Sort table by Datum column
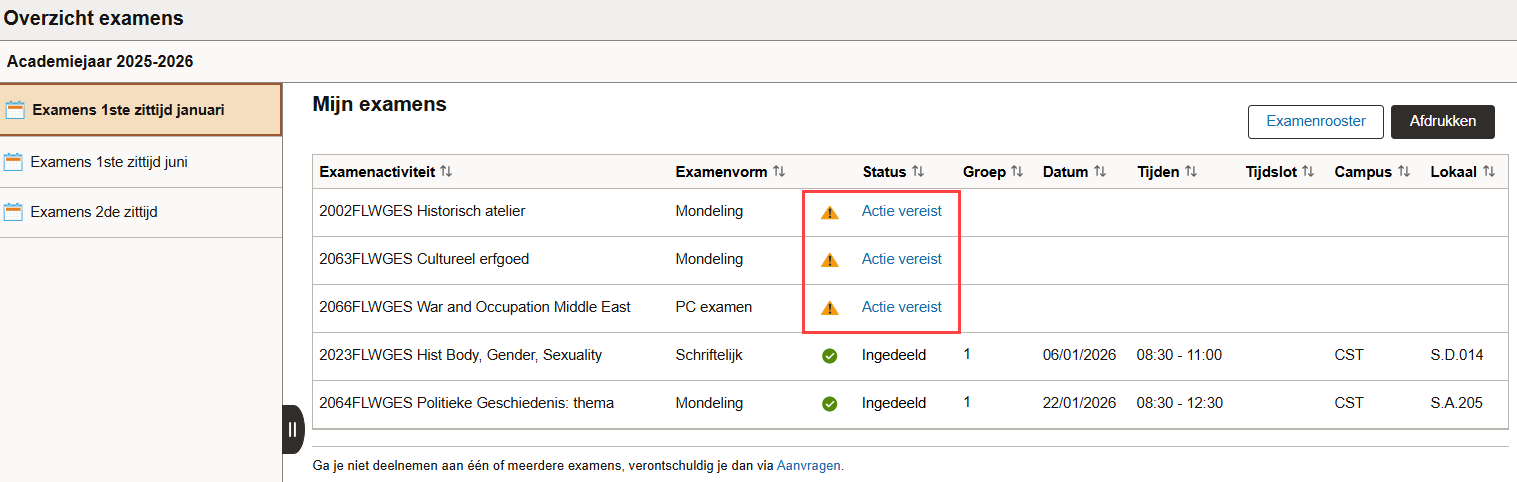This screenshot has width=1517, height=482. click(x=1099, y=172)
